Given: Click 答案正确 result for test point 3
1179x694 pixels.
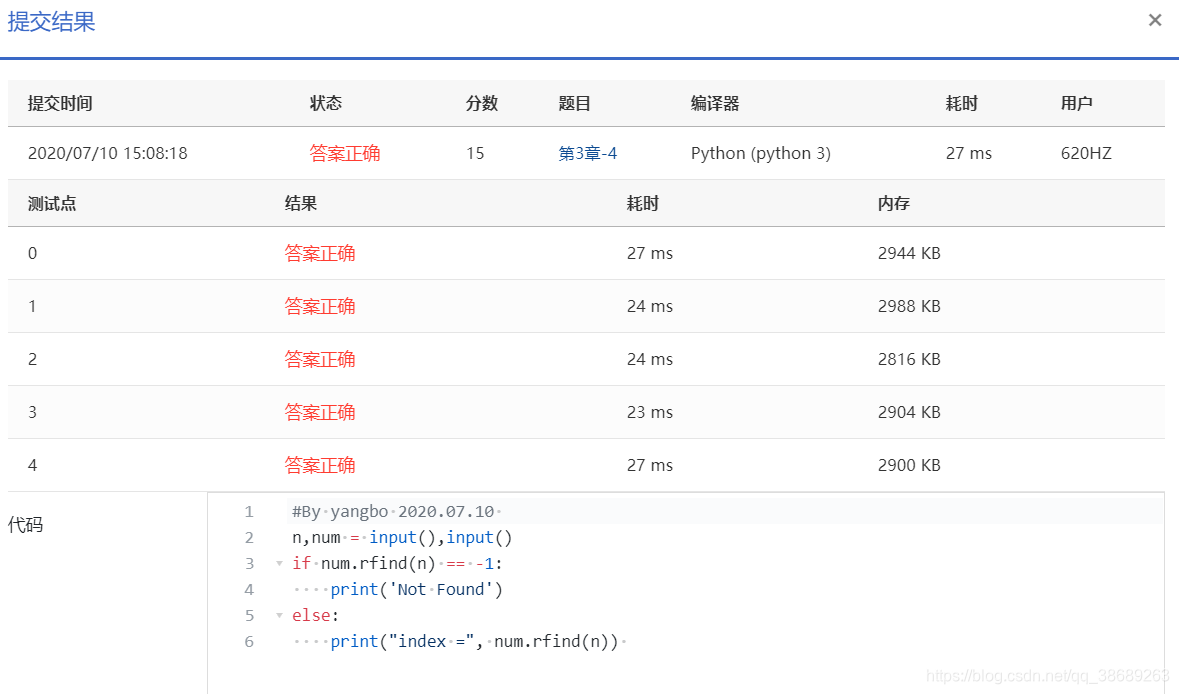Looking at the screenshot, I should [x=320, y=412].
